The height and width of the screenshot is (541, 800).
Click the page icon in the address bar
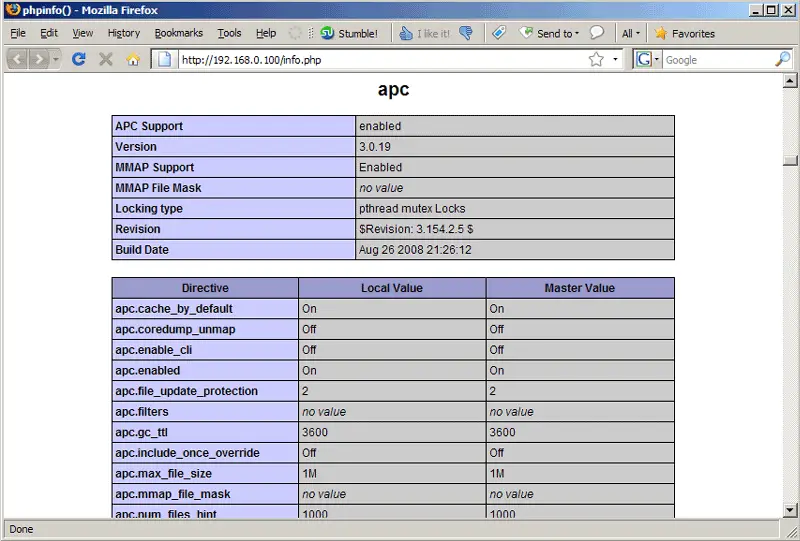click(x=164, y=60)
